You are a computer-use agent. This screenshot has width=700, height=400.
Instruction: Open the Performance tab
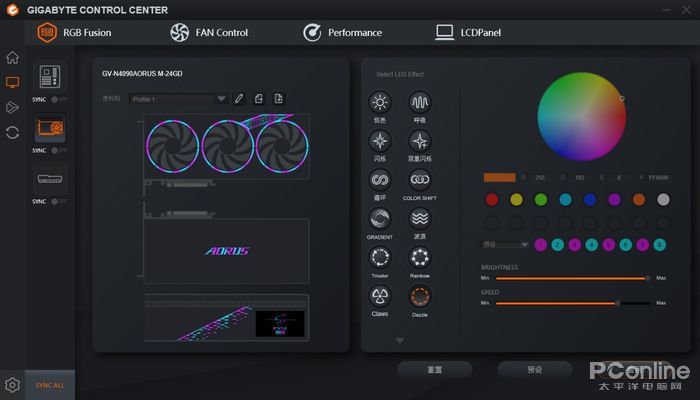(342, 33)
